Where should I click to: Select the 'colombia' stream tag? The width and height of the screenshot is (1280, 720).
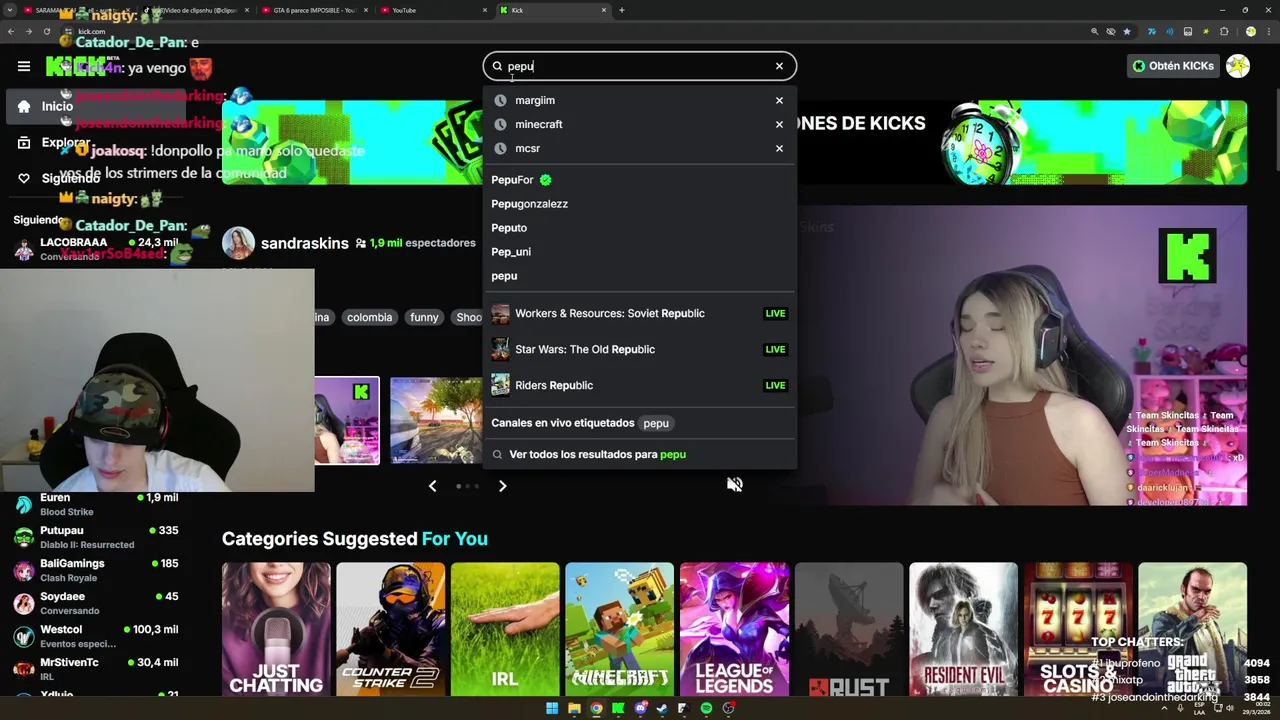(369, 317)
